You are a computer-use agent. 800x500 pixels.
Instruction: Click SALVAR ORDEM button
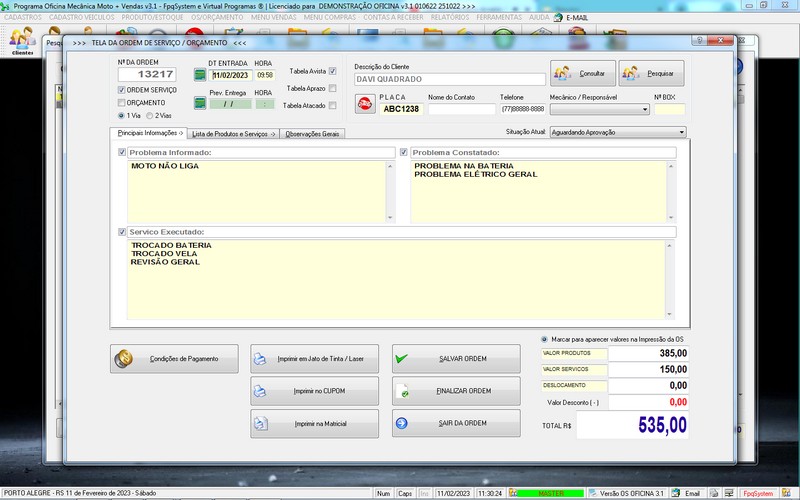point(456,359)
